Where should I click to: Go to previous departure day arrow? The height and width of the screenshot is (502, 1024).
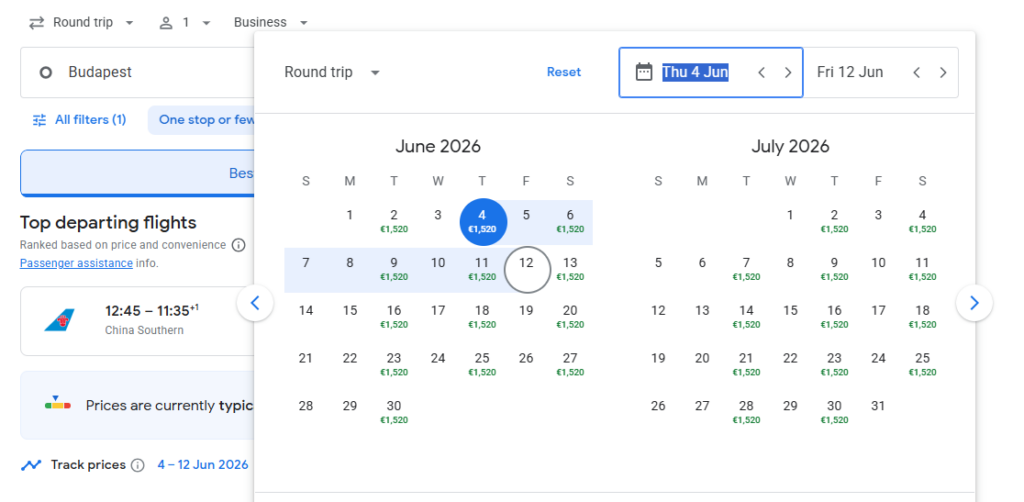(x=761, y=72)
